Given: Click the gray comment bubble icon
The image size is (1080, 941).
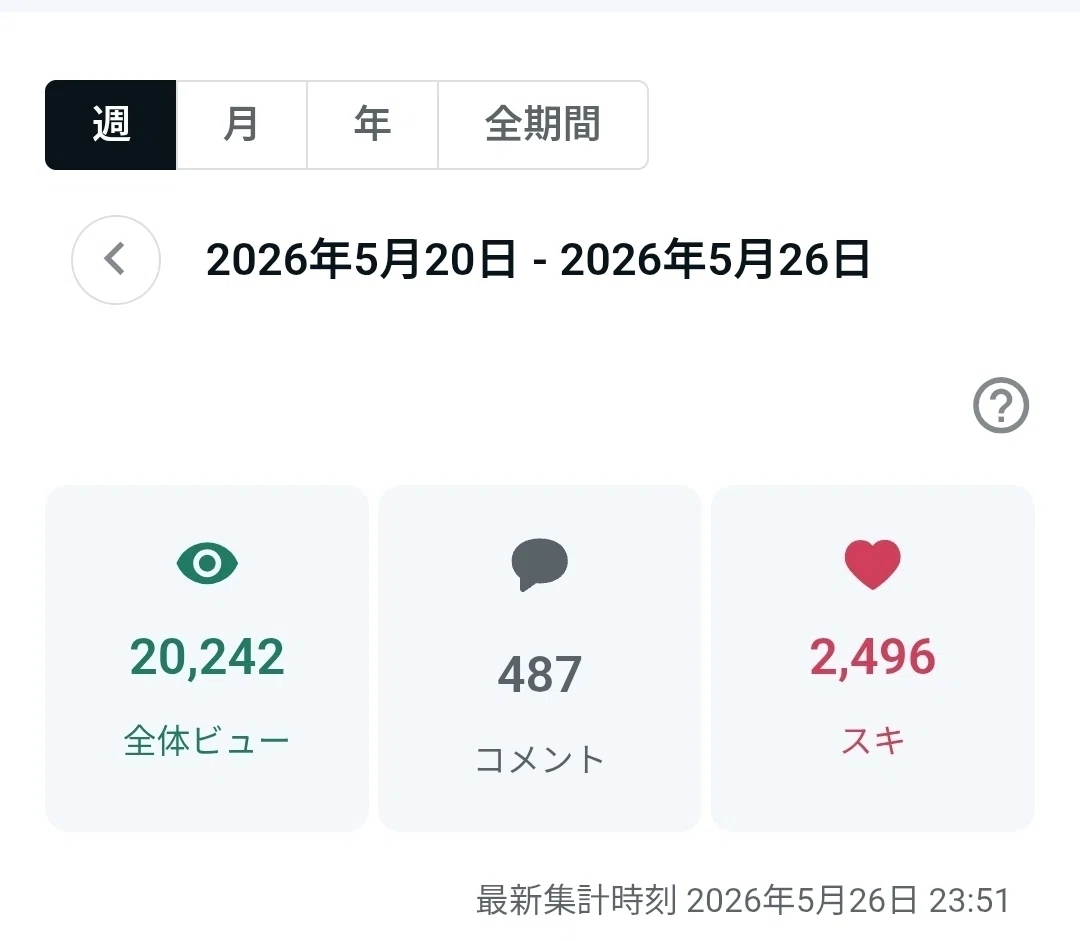Looking at the screenshot, I should pyautogui.click(x=539, y=564).
